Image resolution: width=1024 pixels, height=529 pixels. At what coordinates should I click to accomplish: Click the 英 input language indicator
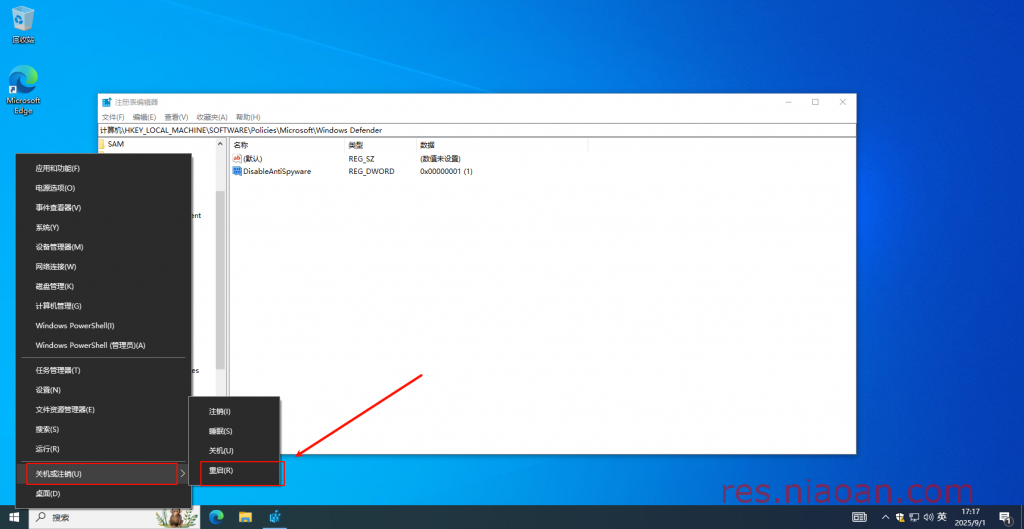942,517
